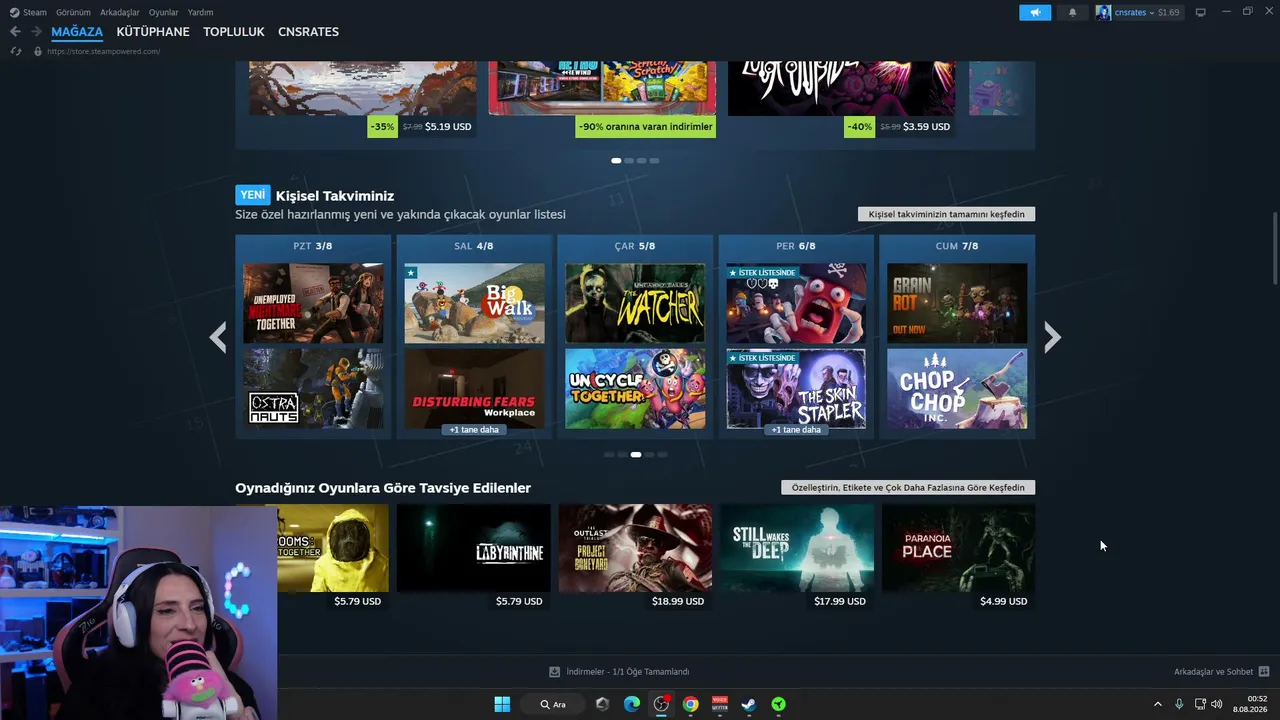Switch to the MAĞAZA tab
1280x720 pixels.
coord(77,32)
